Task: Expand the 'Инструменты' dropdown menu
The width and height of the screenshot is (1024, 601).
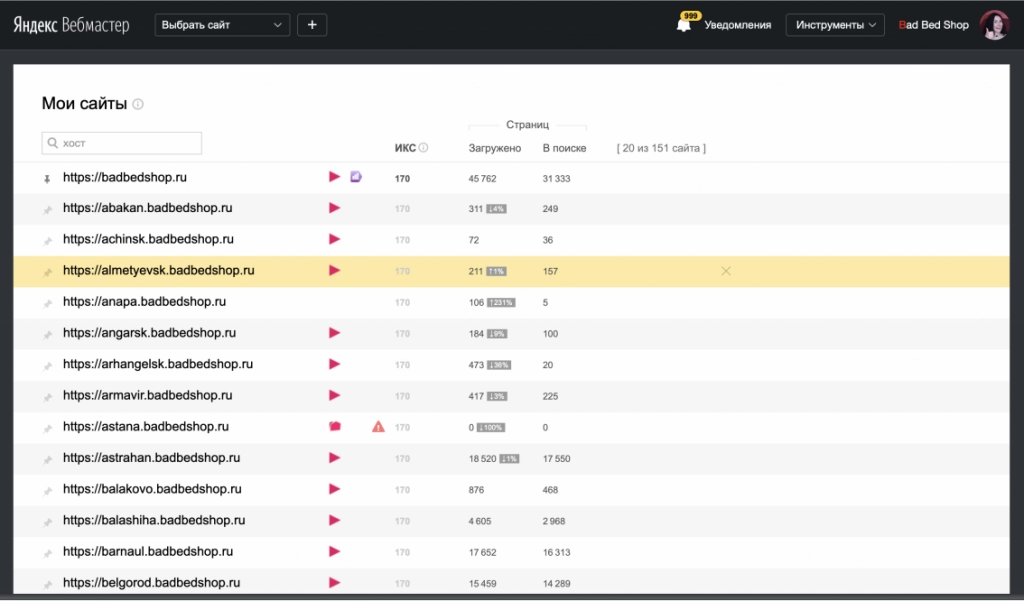Action: tap(835, 25)
